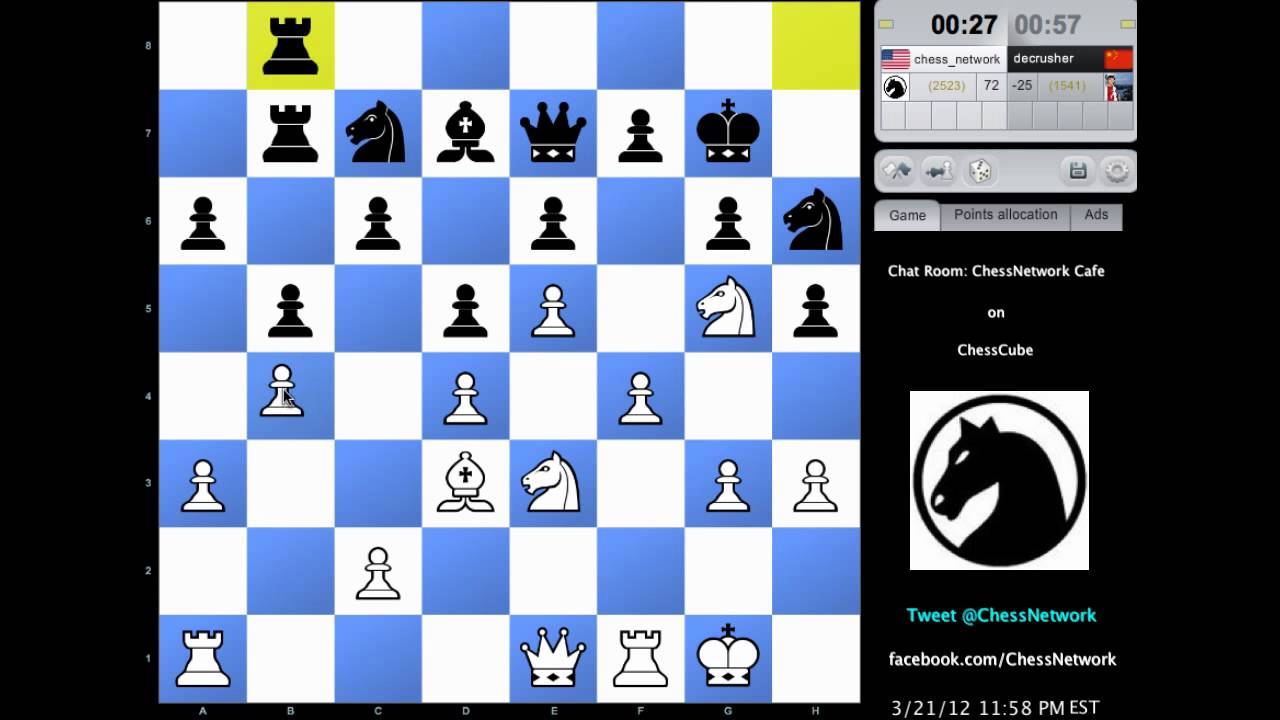
Task: Click the (2523) rating value
Action: coord(946,86)
